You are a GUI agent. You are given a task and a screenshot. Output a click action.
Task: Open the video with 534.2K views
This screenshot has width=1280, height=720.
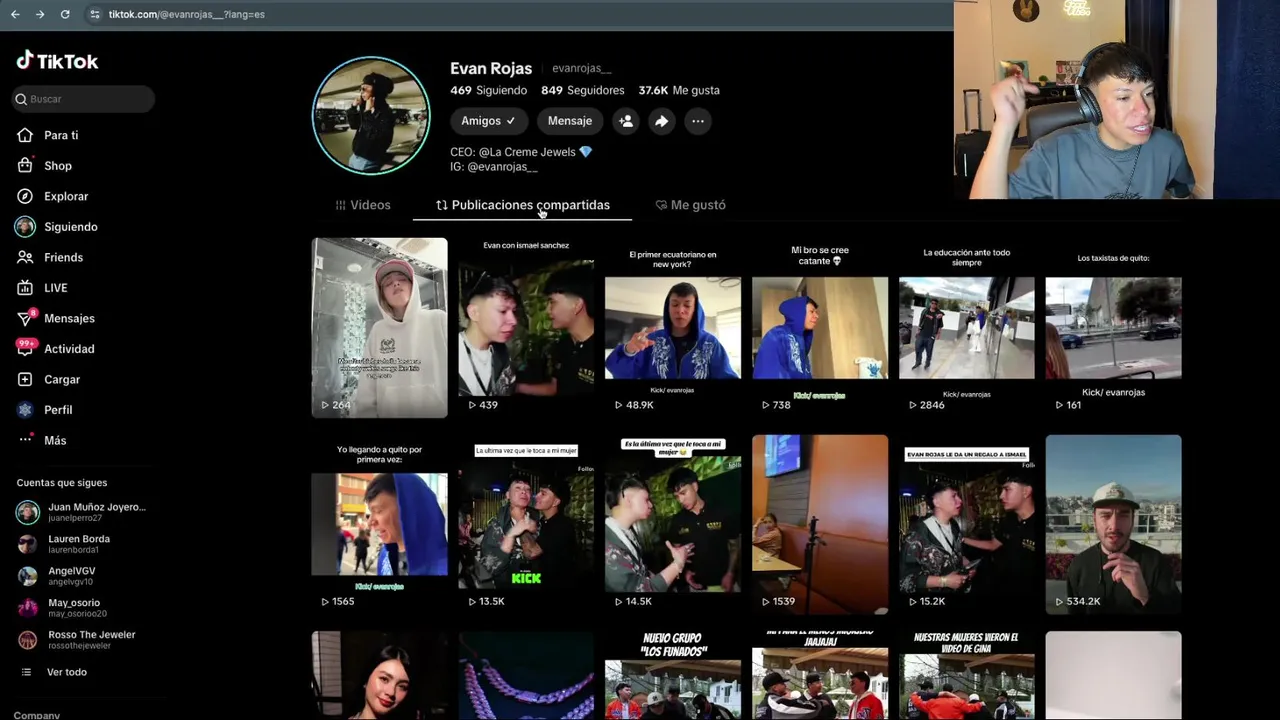[x=1113, y=524]
